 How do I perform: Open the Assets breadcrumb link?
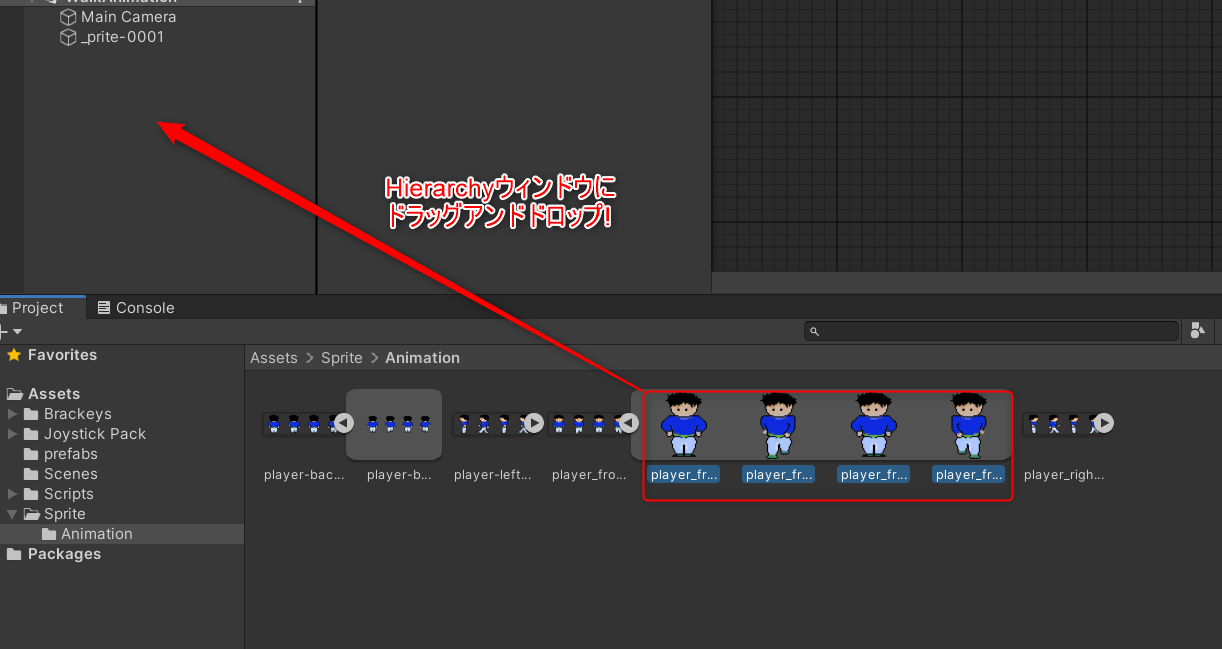click(x=274, y=357)
